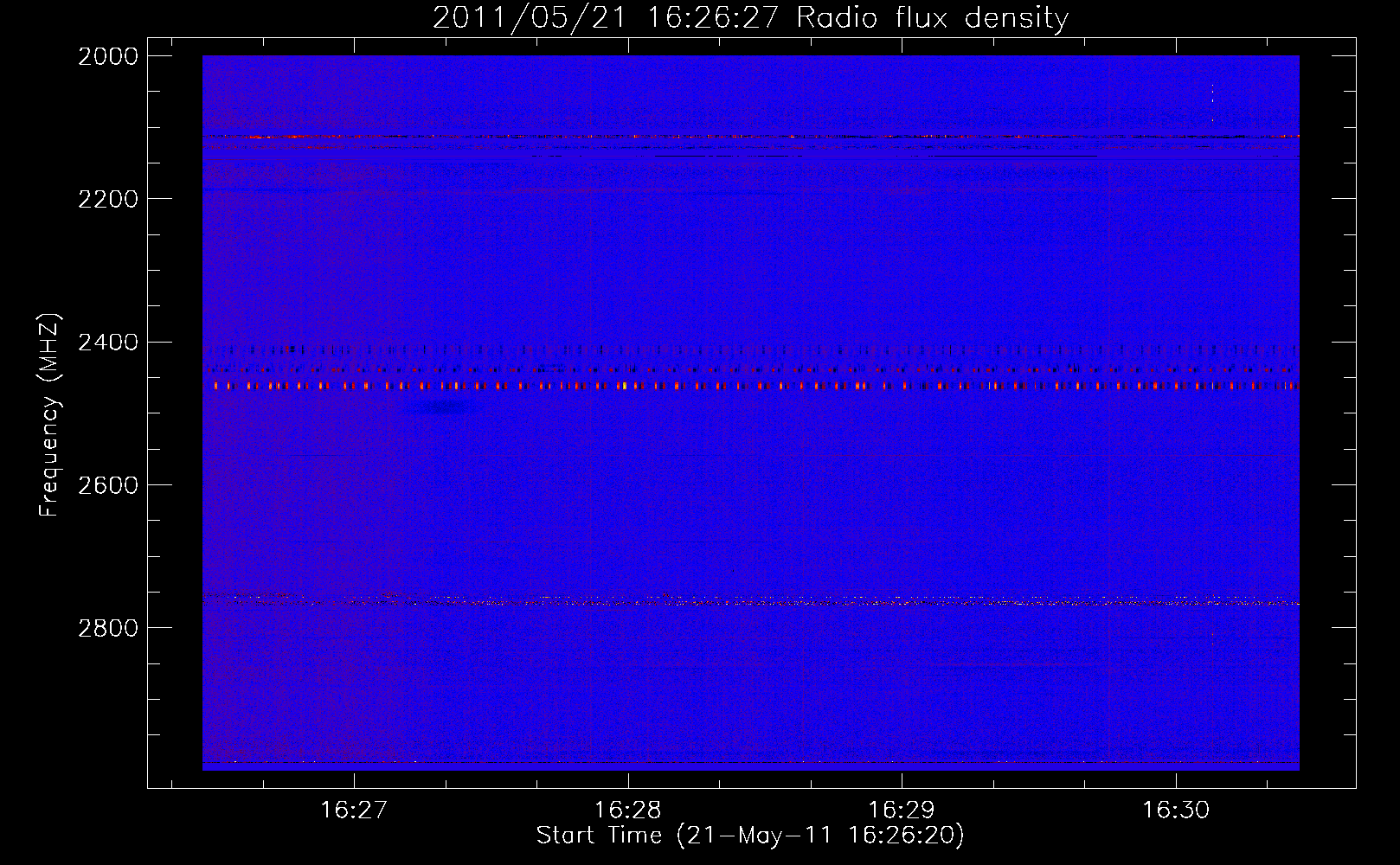The height and width of the screenshot is (865, 1400).
Task: Click the 16:30 time axis label
Action: 1176,811
